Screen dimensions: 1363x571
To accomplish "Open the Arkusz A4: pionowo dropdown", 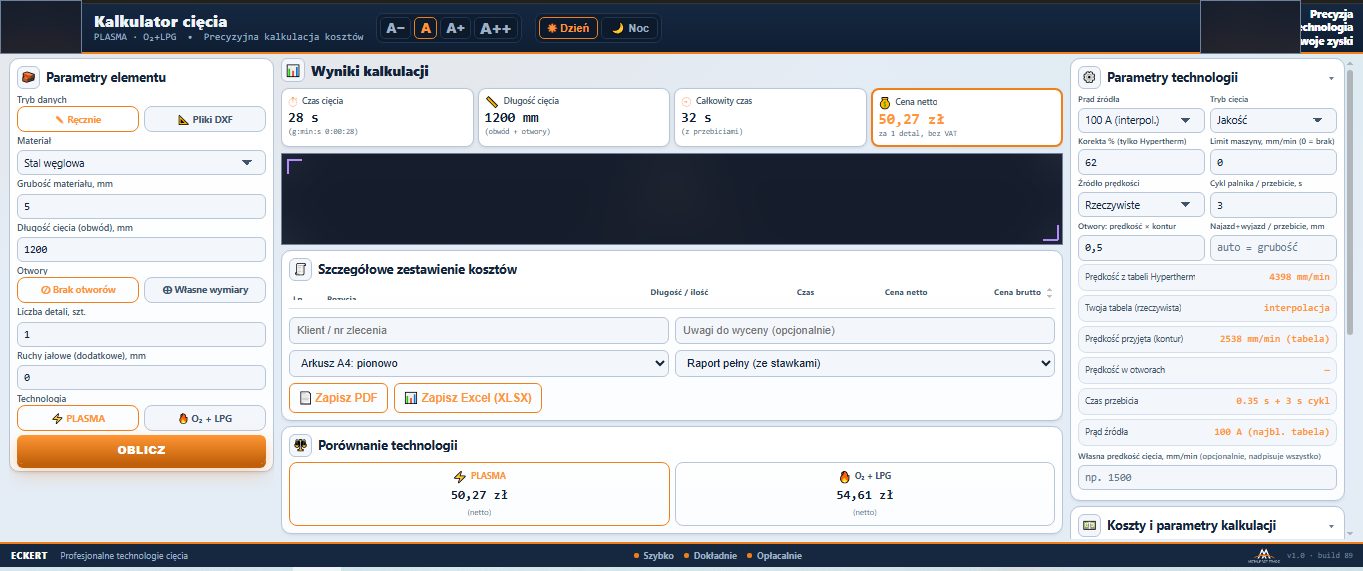I will 478,363.
